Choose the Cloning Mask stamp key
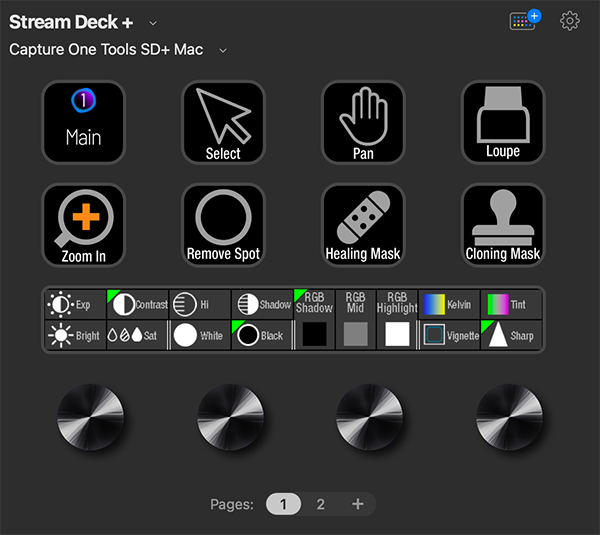The height and width of the screenshot is (535, 600). [503, 225]
